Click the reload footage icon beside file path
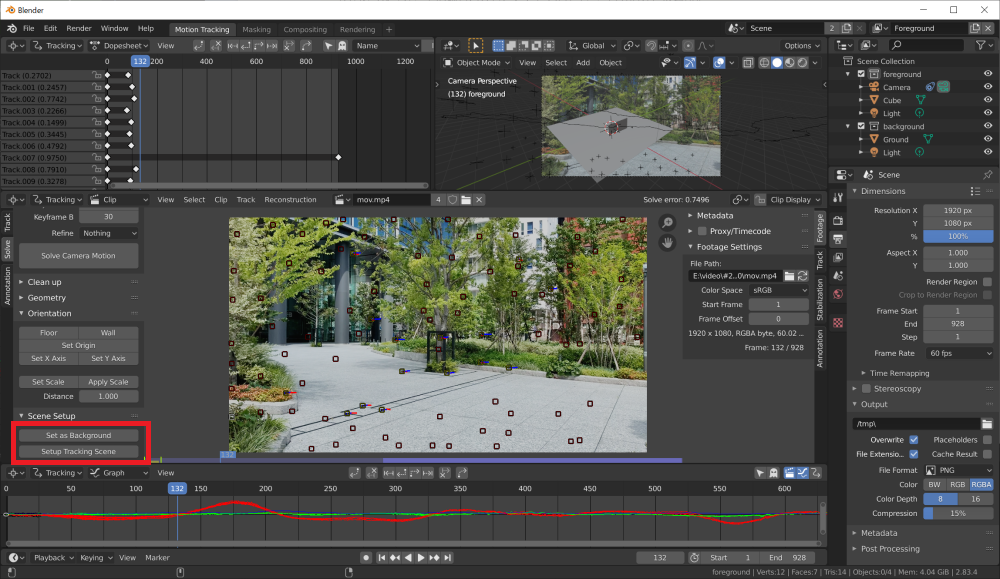Image resolution: width=1000 pixels, height=579 pixels. (803, 275)
